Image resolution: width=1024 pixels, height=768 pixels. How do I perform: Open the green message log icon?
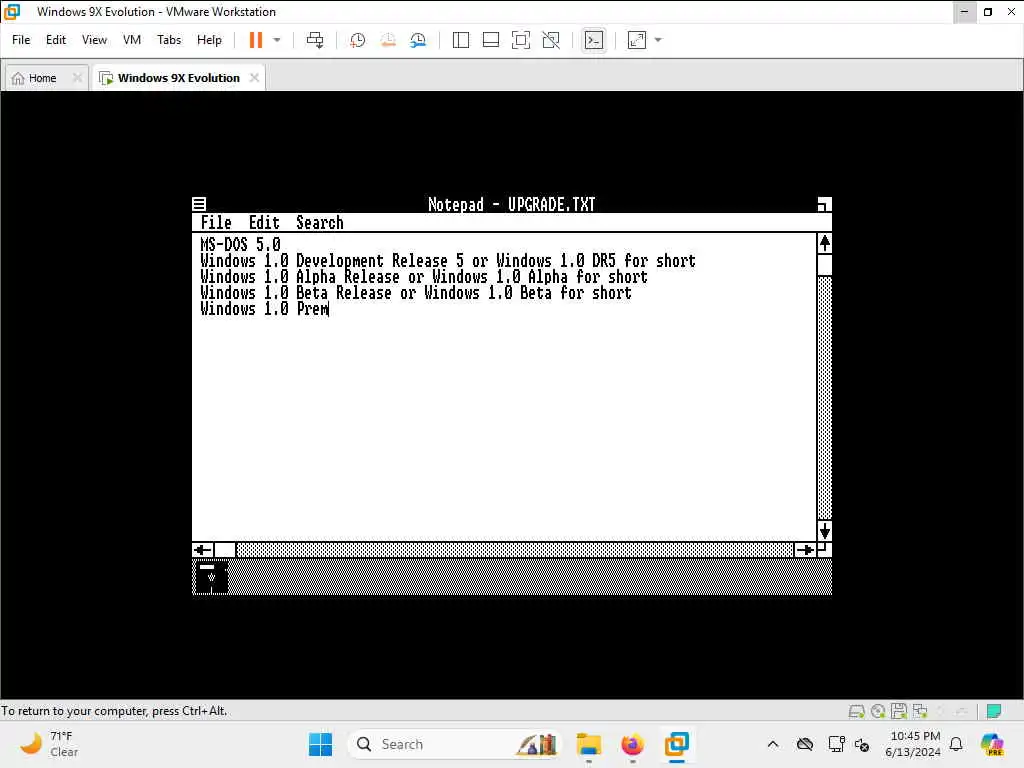pos(994,711)
